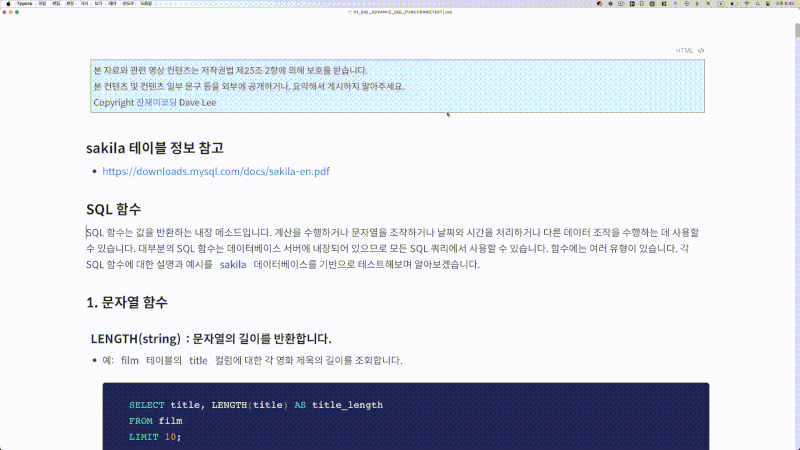Open the Typora application menu
This screenshot has width=800, height=450.
tap(24, 4)
